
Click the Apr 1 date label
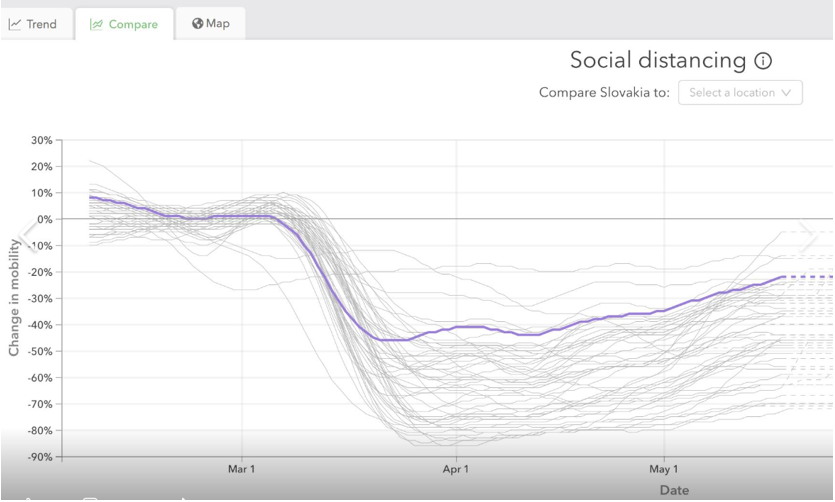pos(456,468)
